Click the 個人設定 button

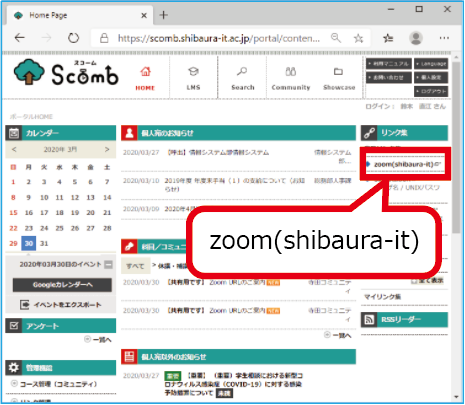point(431,78)
